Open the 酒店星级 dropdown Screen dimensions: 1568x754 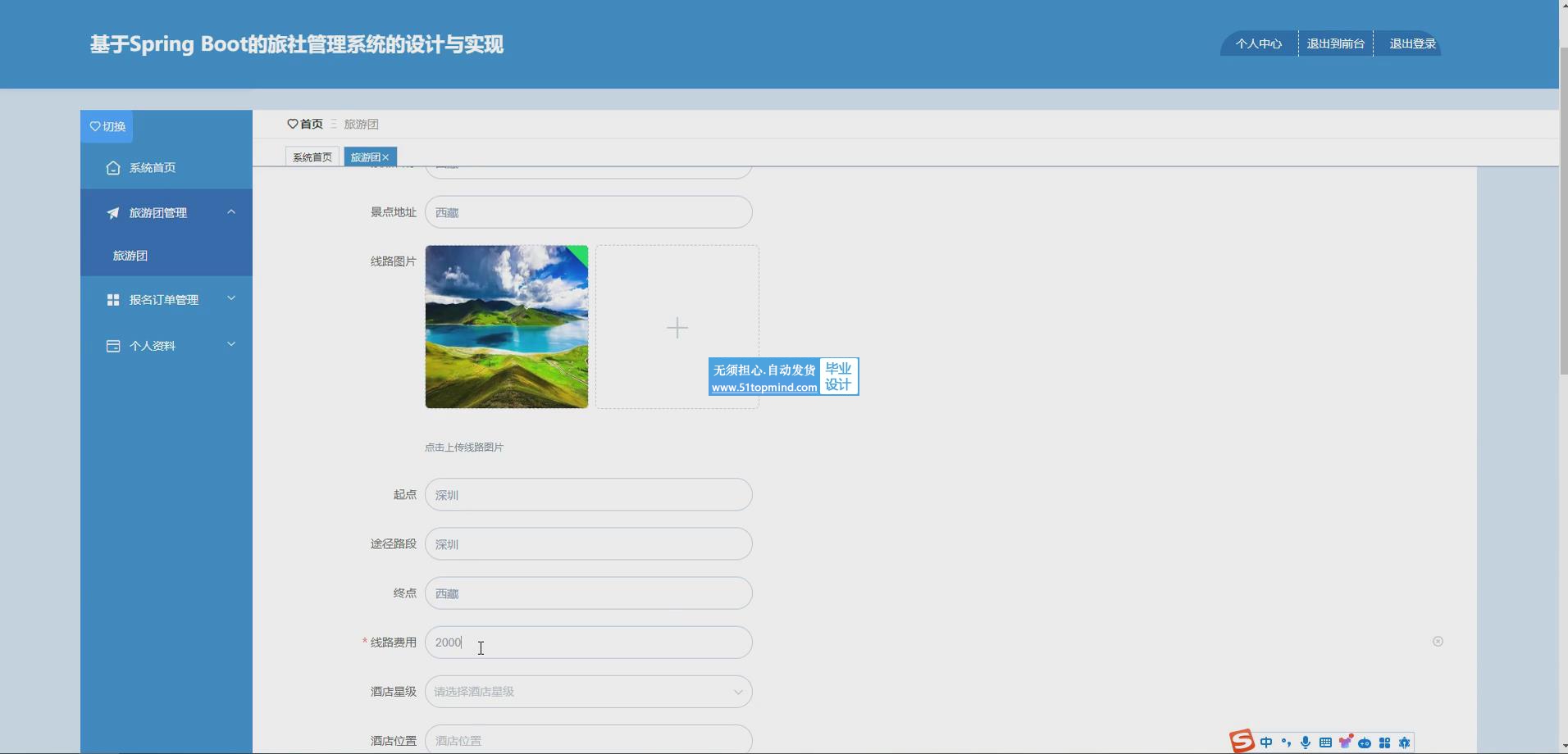coord(589,692)
